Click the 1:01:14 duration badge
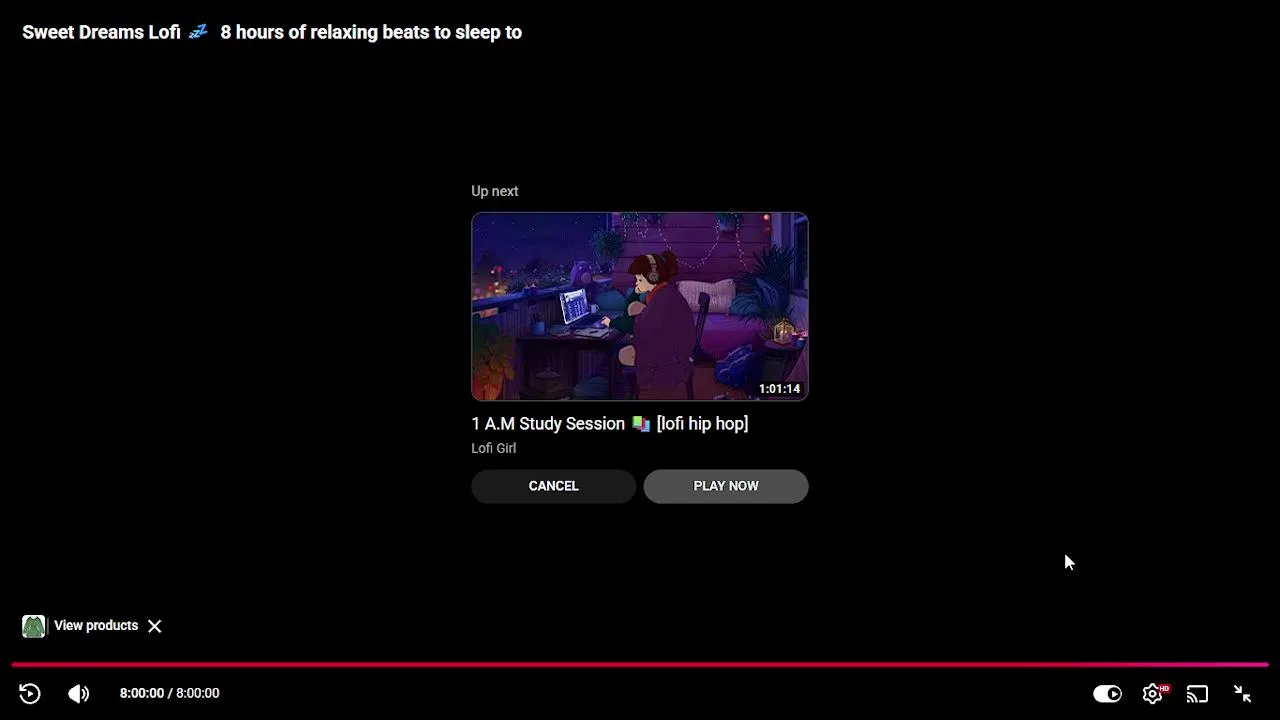Screen dimensions: 1280x720 click(x=779, y=389)
